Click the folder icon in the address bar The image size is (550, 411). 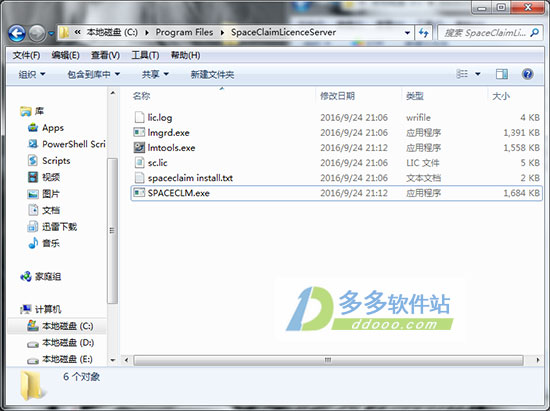pos(63,33)
